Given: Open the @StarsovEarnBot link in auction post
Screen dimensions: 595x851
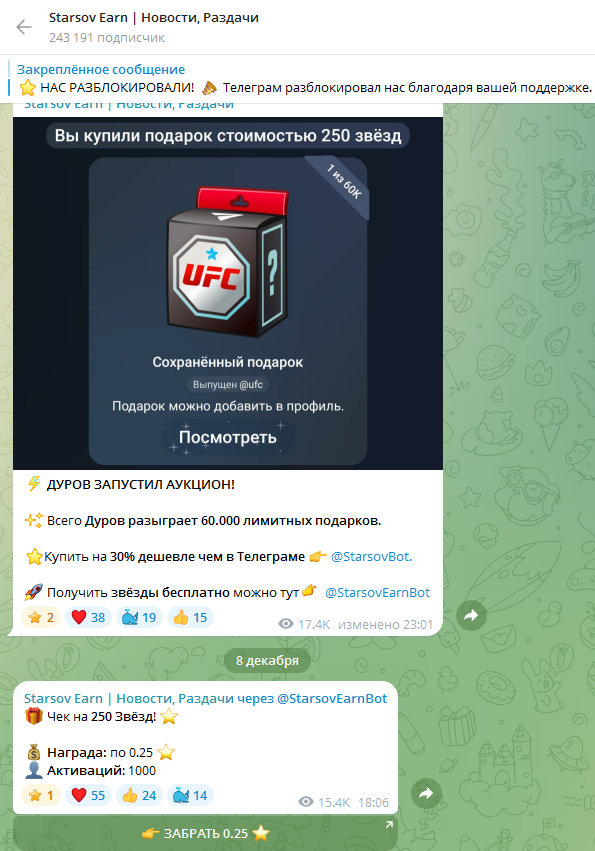Looking at the screenshot, I should 377,592.
